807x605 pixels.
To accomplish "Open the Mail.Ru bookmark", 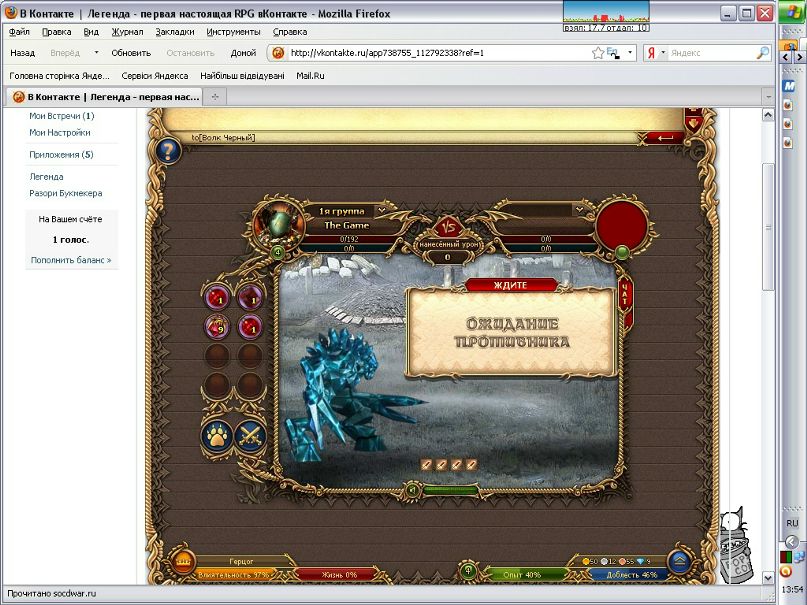I will pos(310,76).
